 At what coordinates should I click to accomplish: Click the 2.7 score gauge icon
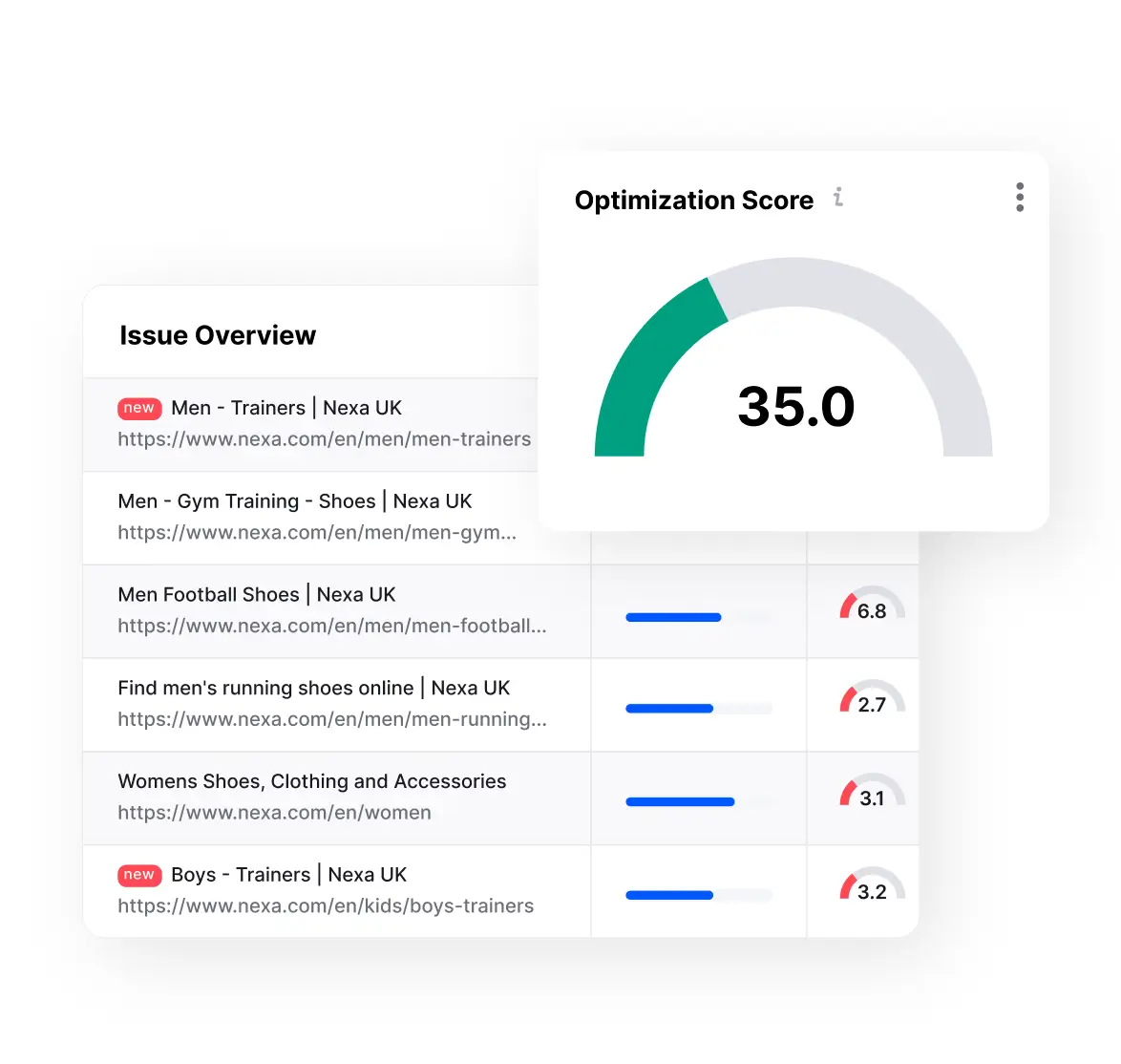pyautogui.click(x=872, y=699)
